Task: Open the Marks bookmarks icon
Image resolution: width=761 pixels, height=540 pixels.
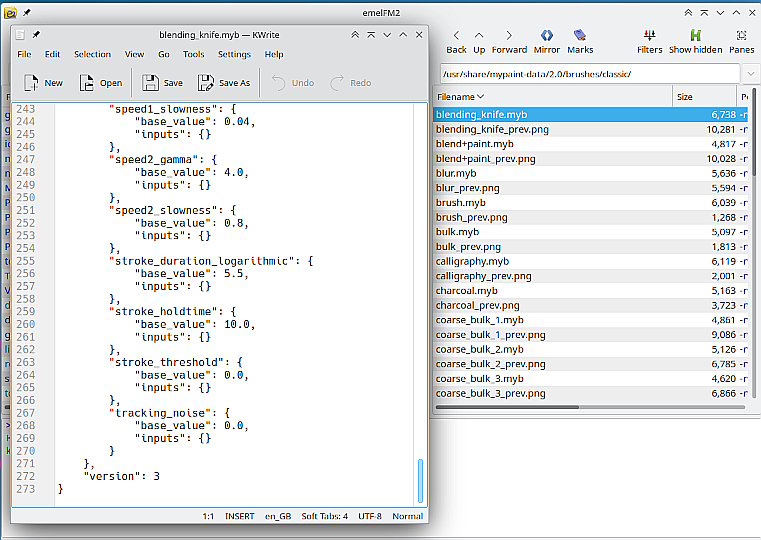Action: point(580,36)
